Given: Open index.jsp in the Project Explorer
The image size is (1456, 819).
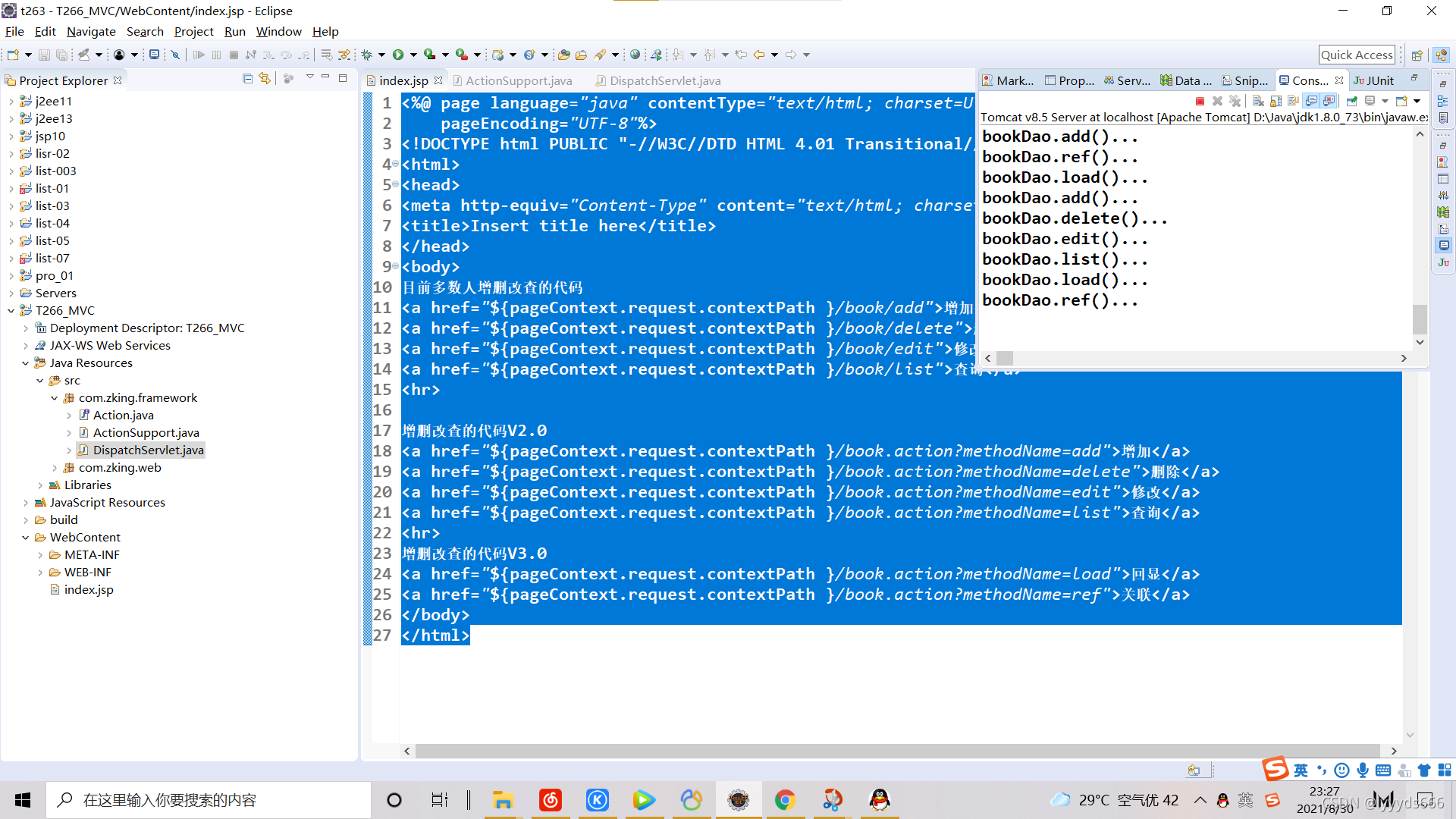Looking at the screenshot, I should [x=88, y=590].
